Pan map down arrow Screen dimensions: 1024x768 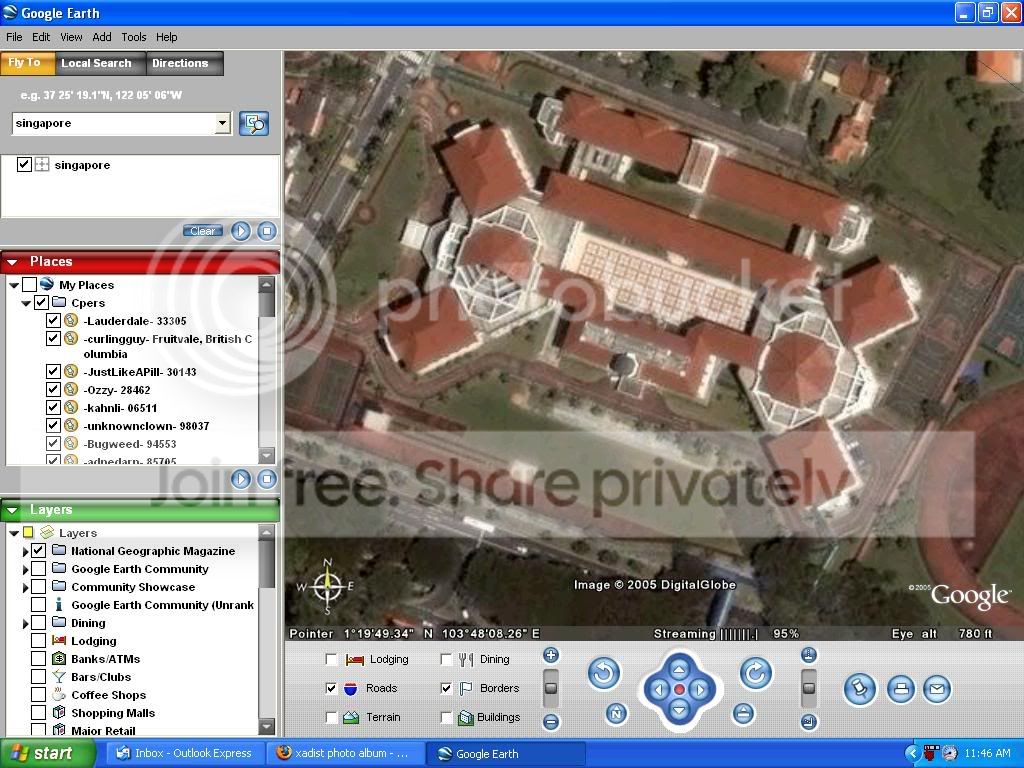coord(679,710)
